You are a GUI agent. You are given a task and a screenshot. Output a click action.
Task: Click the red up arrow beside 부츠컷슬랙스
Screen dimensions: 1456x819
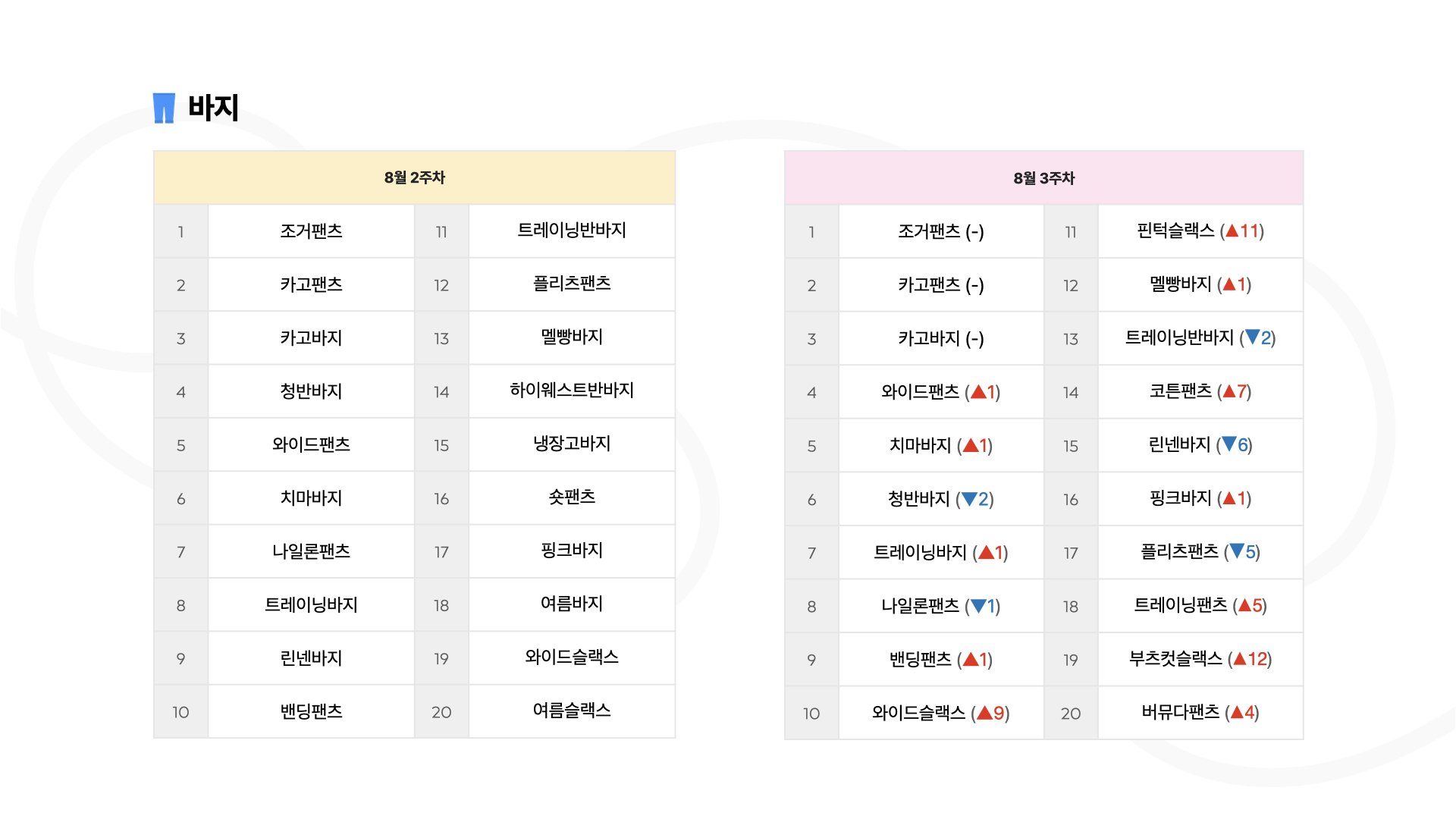(1240, 658)
